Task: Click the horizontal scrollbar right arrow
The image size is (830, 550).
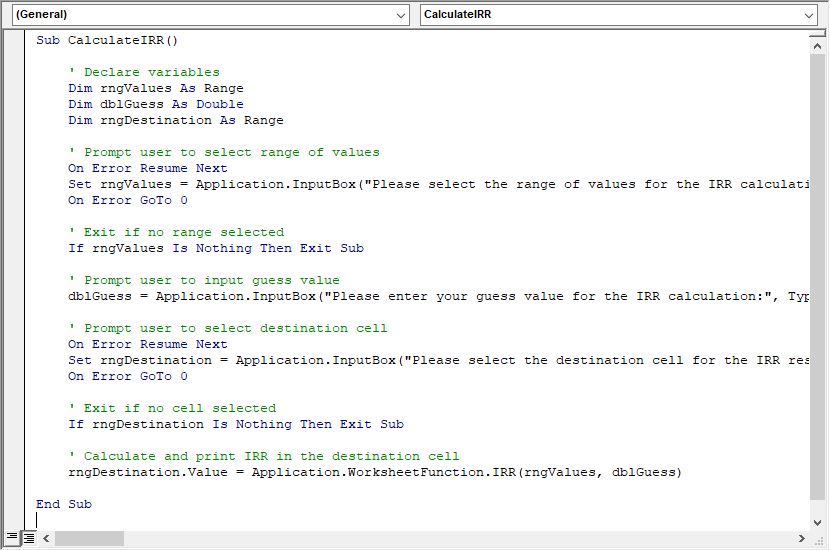Action: [x=801, y=538]
